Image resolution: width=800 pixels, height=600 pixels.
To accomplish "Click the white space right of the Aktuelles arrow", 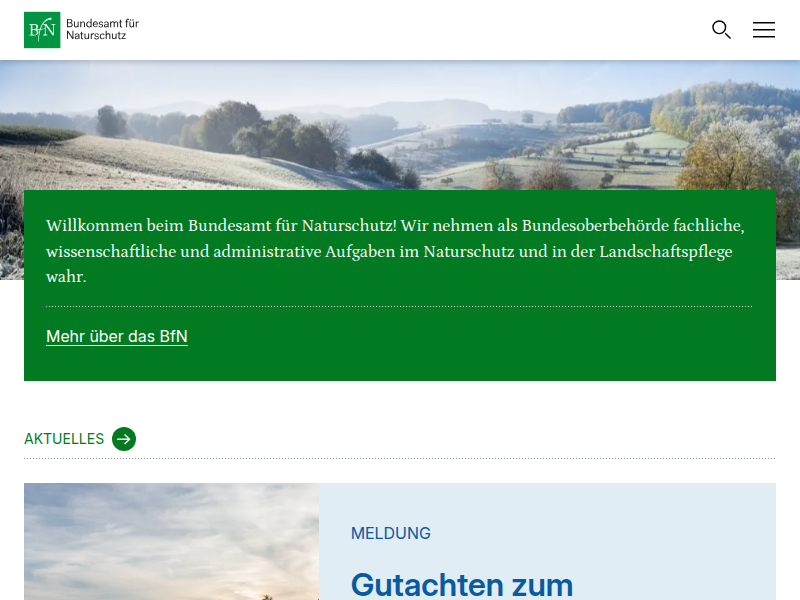I will 450,439.
